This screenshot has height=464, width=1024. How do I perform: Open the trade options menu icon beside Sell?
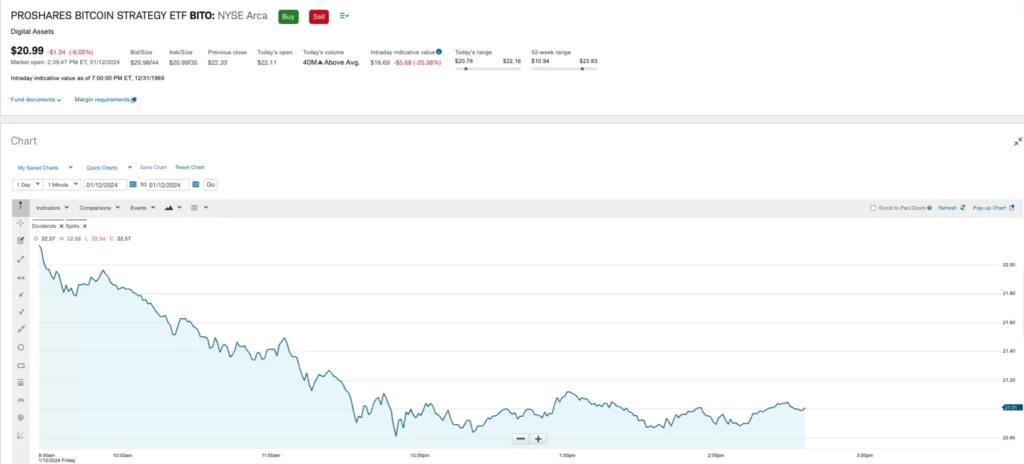tap(344, 16)
